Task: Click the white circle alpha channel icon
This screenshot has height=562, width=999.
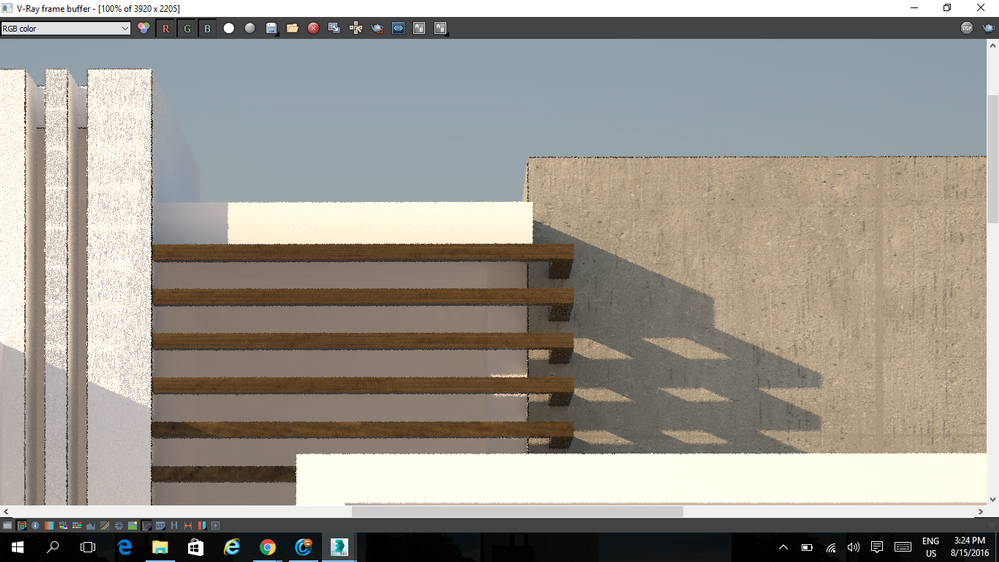Action: 229,29
